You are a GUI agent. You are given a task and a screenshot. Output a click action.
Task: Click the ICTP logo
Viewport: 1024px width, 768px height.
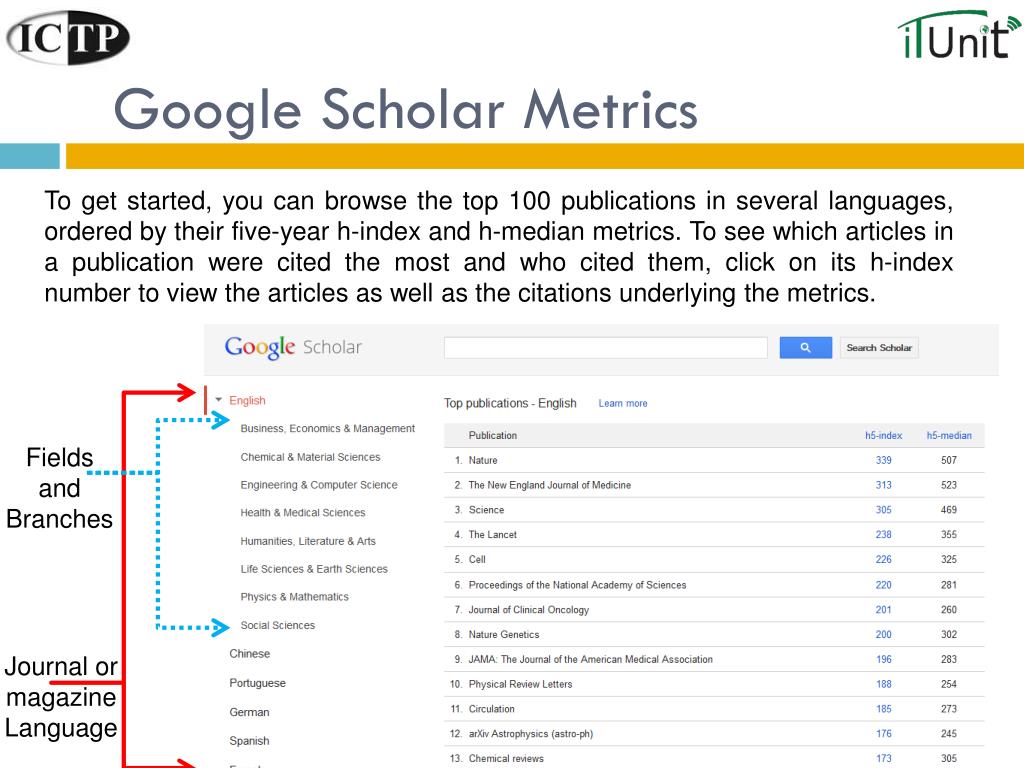[x=68, y=37]
